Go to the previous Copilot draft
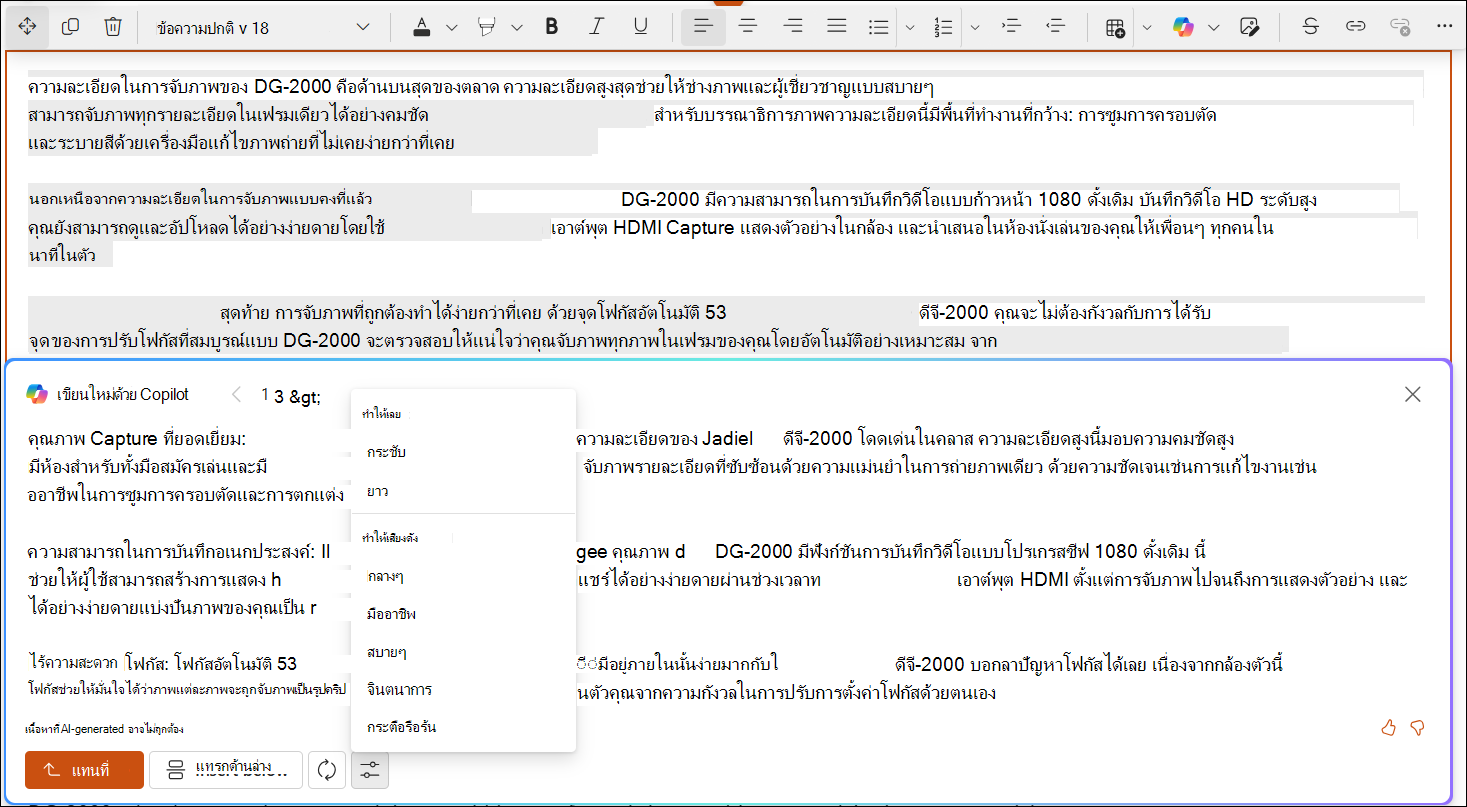1467x807 pixels. pyautogui.click(x=237, y=395)
